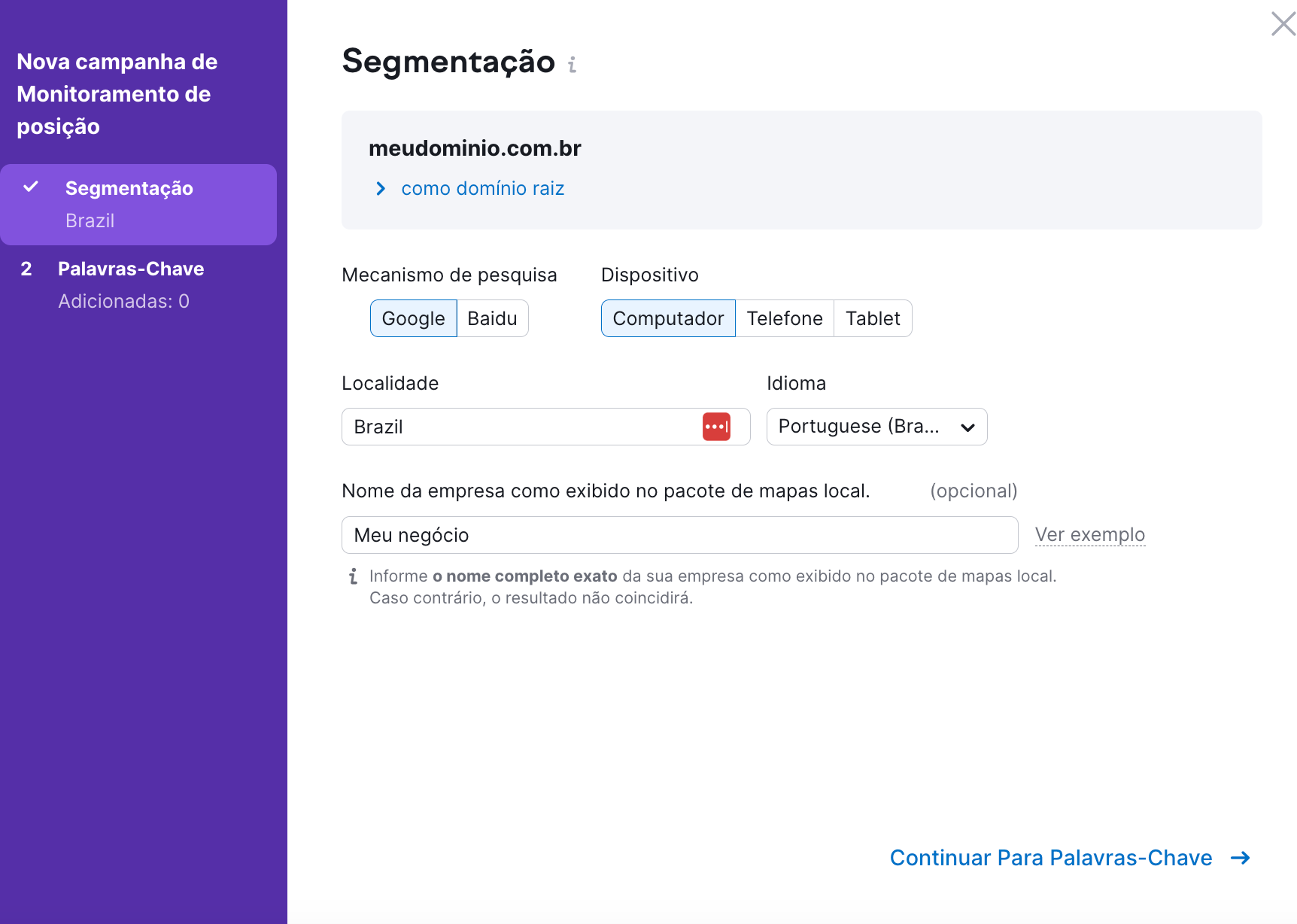Image resolution: width=1297 pixels, height=924 pixels.
Task: Switch the device to Tablet
Action: 872,318
